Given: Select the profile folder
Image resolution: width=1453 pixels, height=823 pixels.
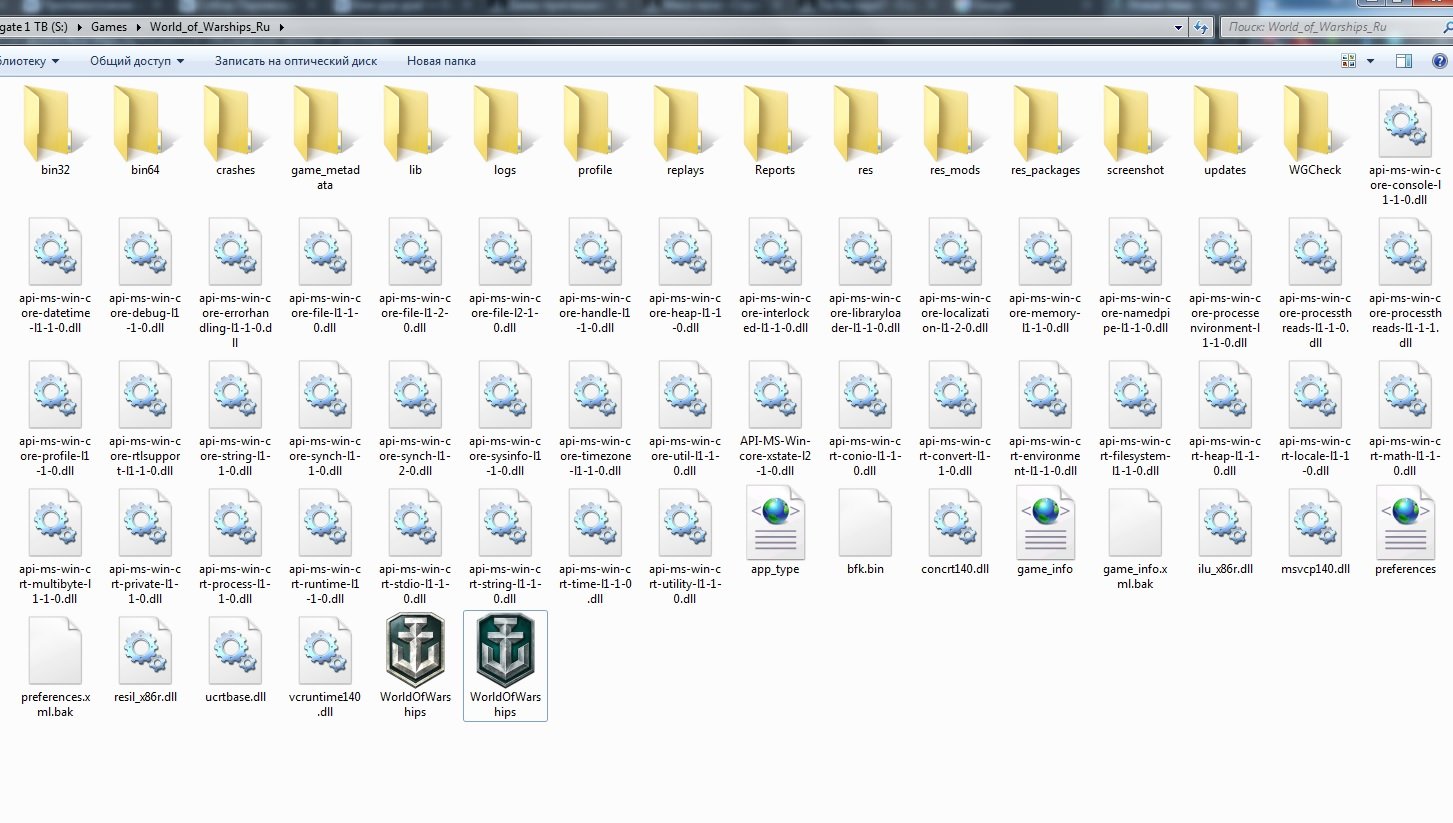Looking at the screenshot, I should tap(596, 133).
